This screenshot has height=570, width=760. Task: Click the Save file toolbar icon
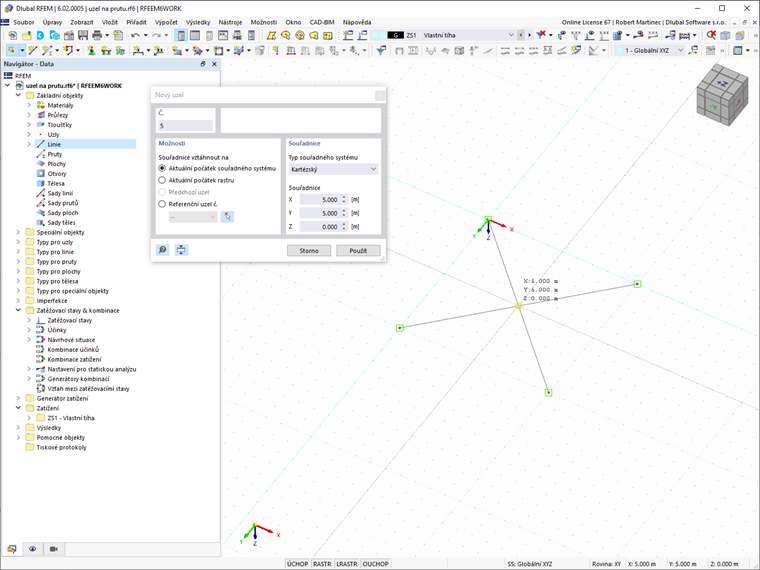tap(83, 35)
